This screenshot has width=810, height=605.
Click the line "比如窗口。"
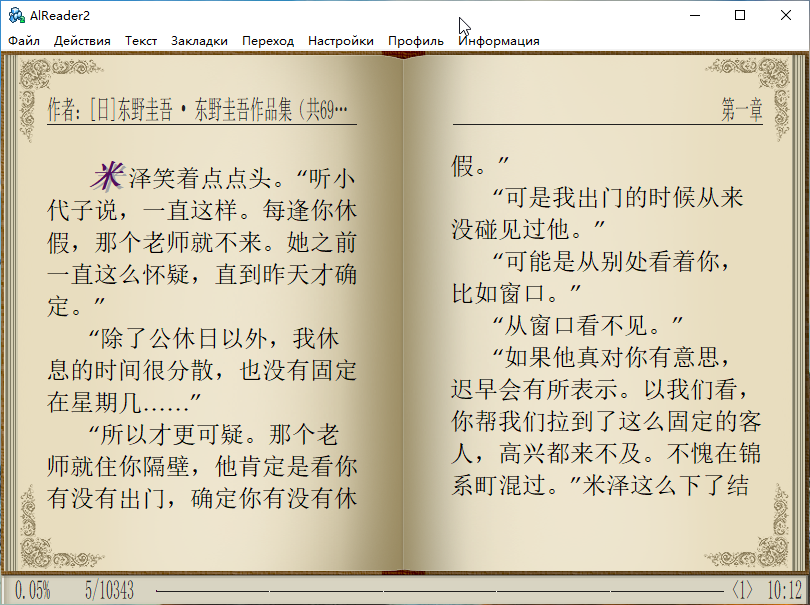(x=516, y=293)
